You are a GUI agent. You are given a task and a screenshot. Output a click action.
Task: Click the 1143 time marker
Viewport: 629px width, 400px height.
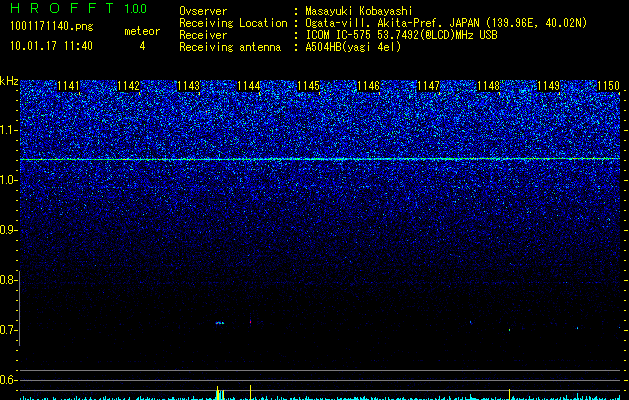point(189,86)
